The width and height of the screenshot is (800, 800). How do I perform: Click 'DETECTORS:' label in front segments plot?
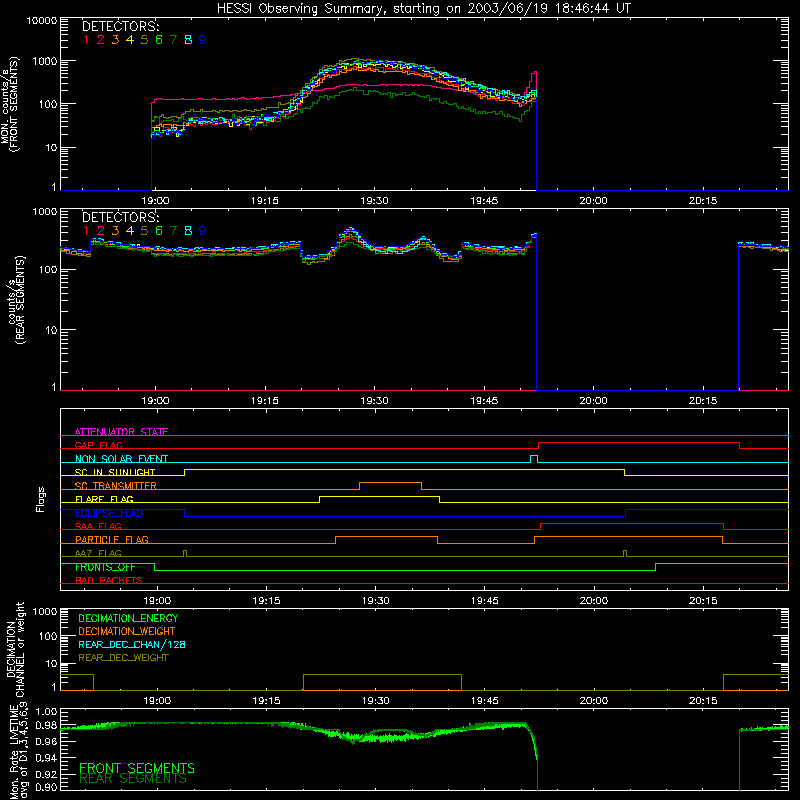(x=120, y=27)
